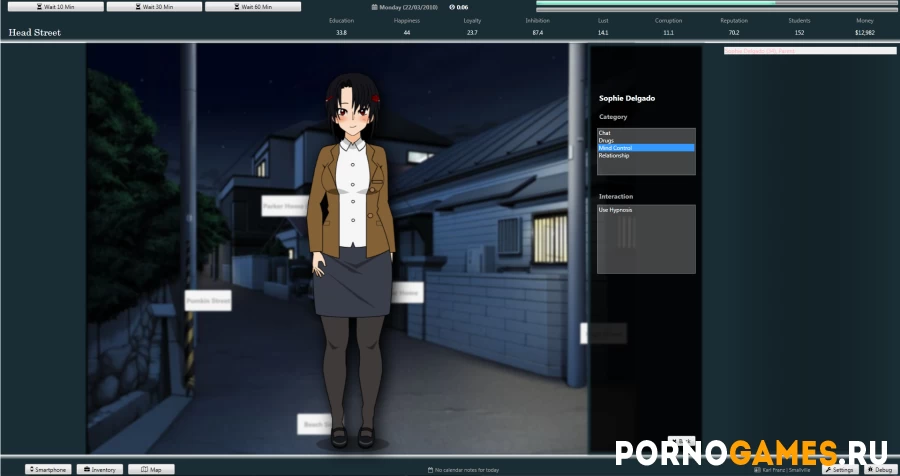Click the Education stat value 33.8
Viewport: 900px width, 476px height.
(341, 33)
